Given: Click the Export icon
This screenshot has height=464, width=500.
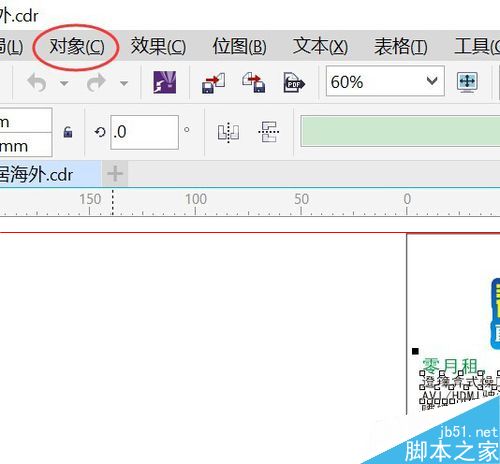Looking at the screenshot, I should (x=254, y=82).
